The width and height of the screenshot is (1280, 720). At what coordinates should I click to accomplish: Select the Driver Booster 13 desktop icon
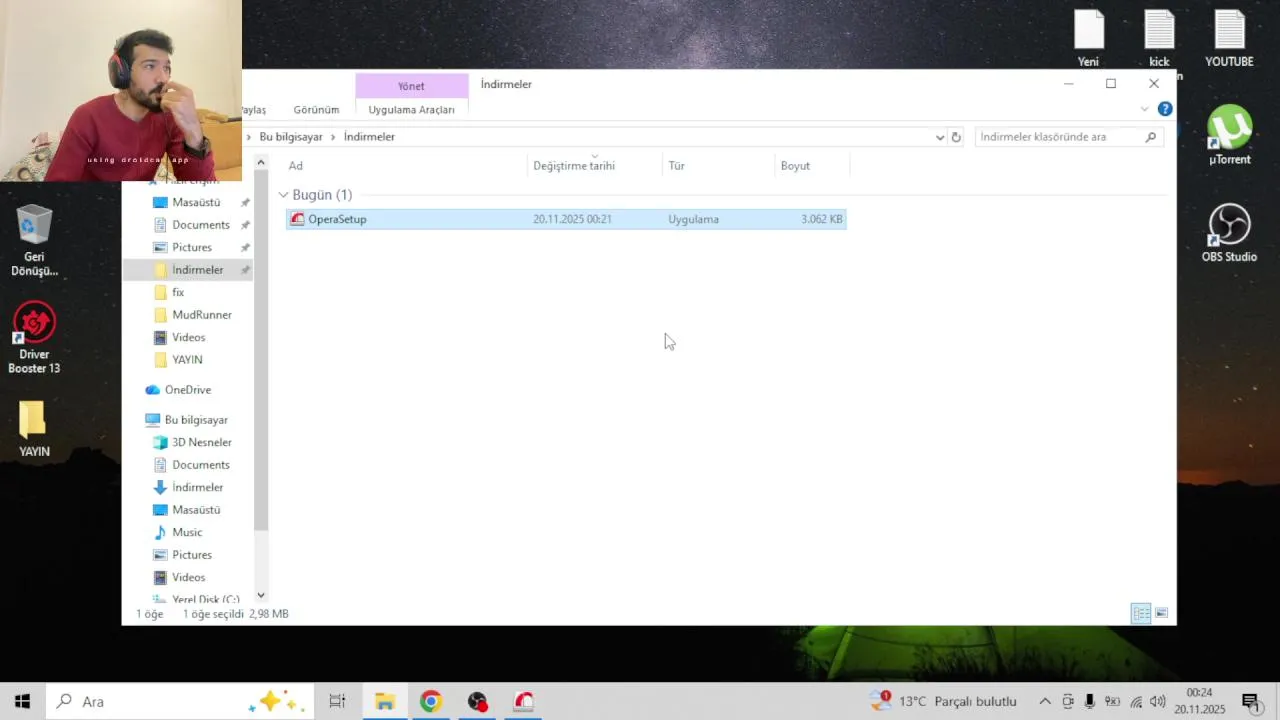click(x=34, y=338)
